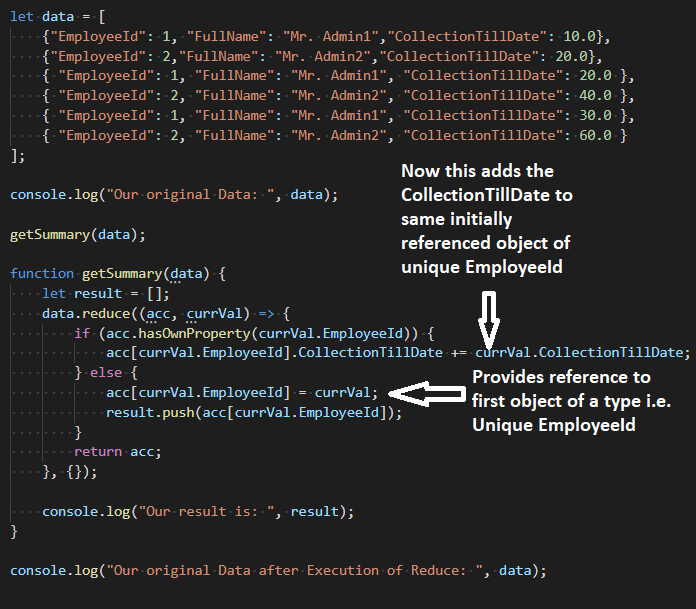The image size is (696, 609).
Task: Click the "function" keyword
Action: pos(42,273)
